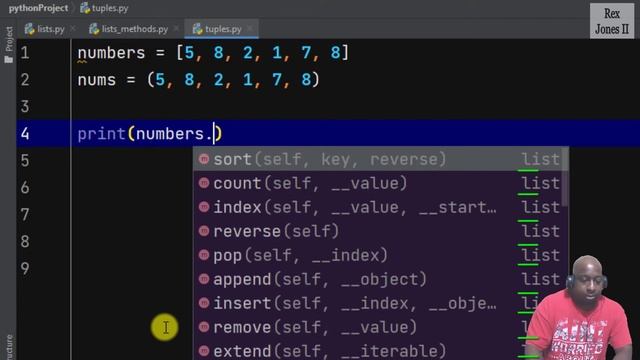Click the 'list' type label beside reverse

click(x=540, y=231)
